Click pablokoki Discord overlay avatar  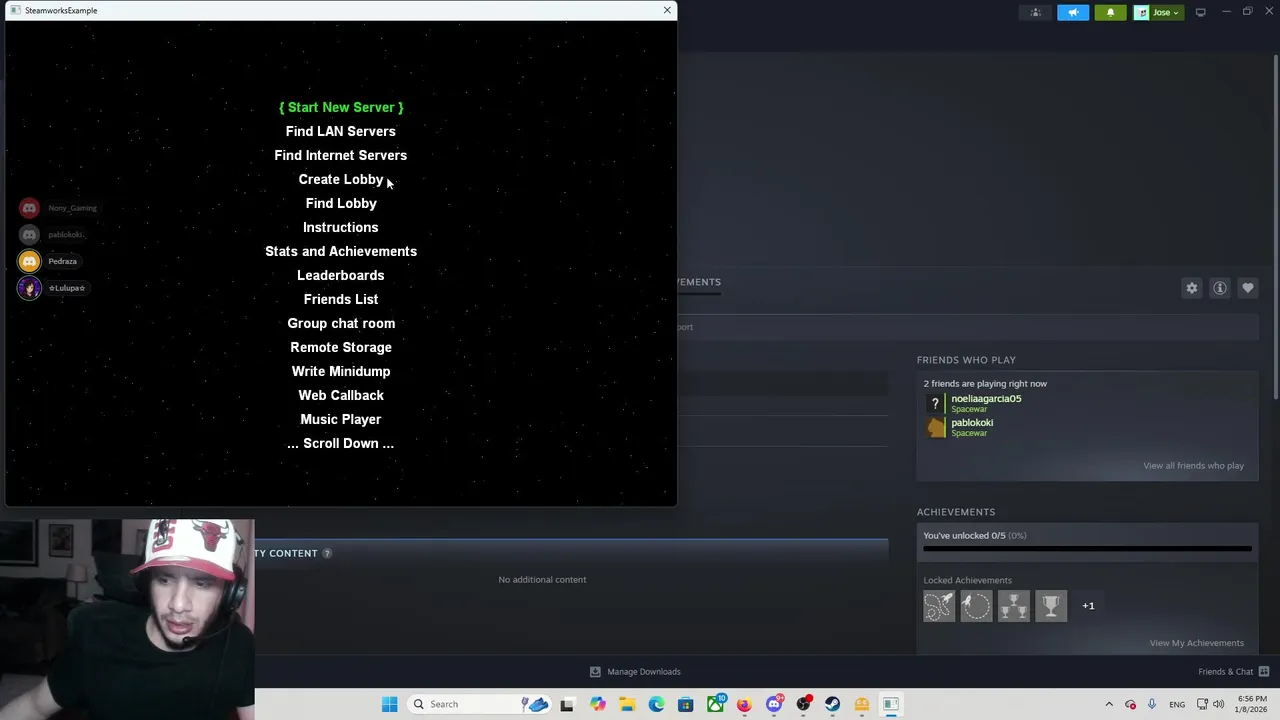(29, 235)
